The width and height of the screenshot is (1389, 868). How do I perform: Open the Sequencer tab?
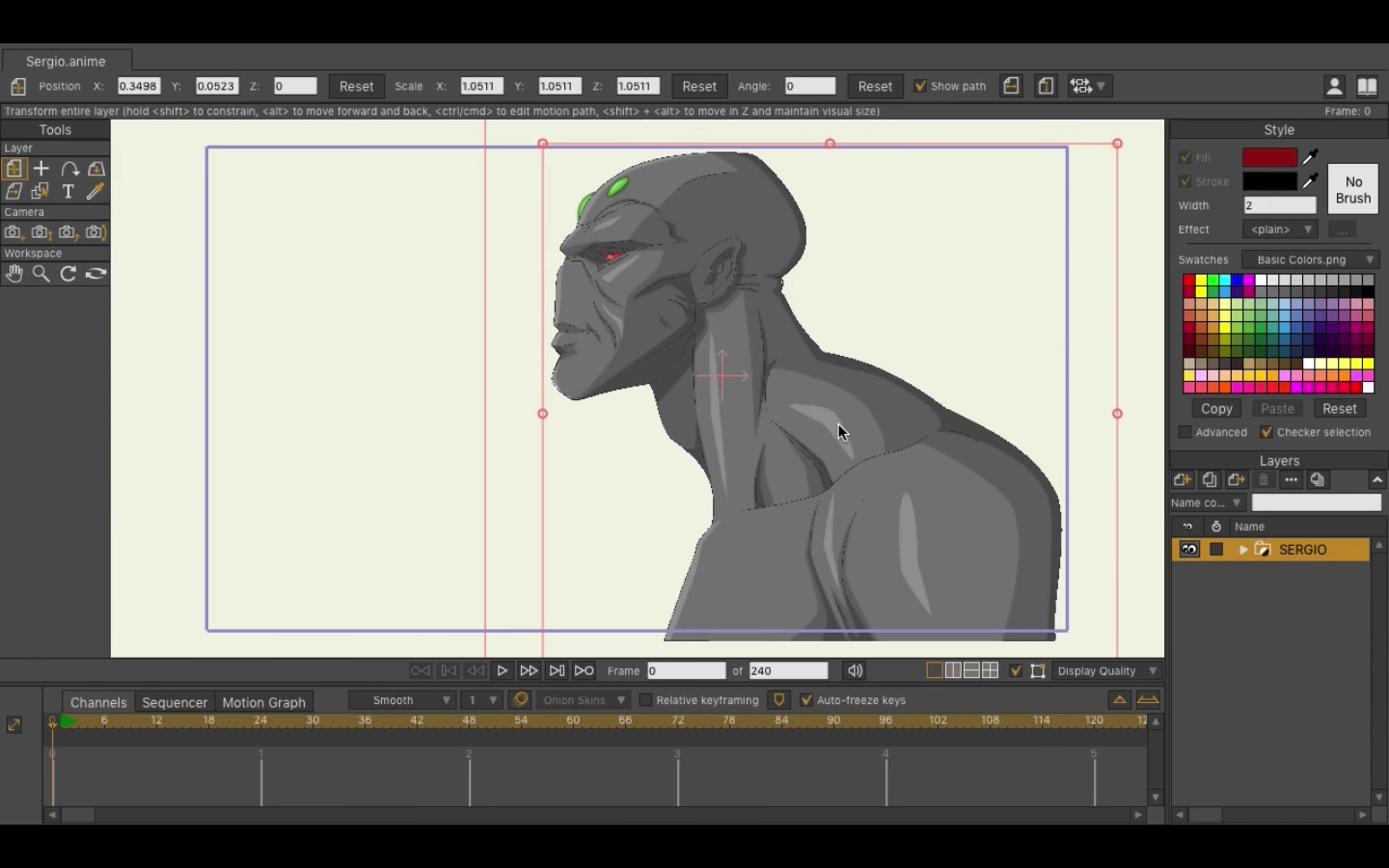174,701
